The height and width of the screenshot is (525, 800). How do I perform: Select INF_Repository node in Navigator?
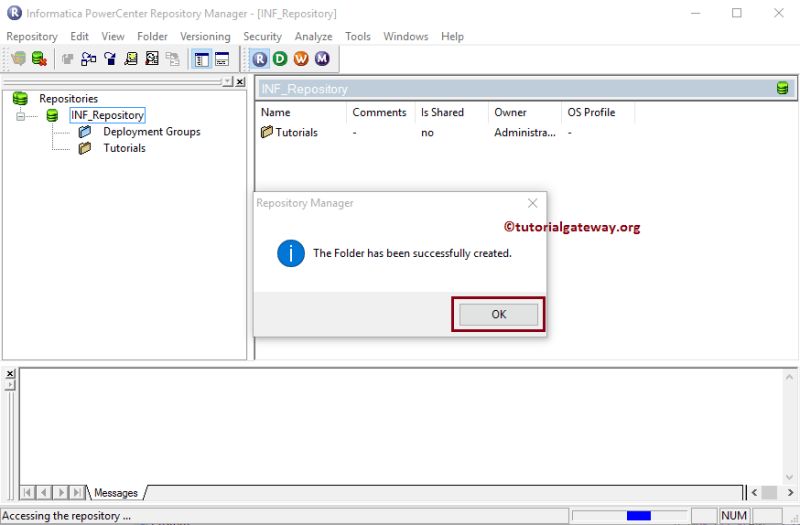(x=108, y=115)
